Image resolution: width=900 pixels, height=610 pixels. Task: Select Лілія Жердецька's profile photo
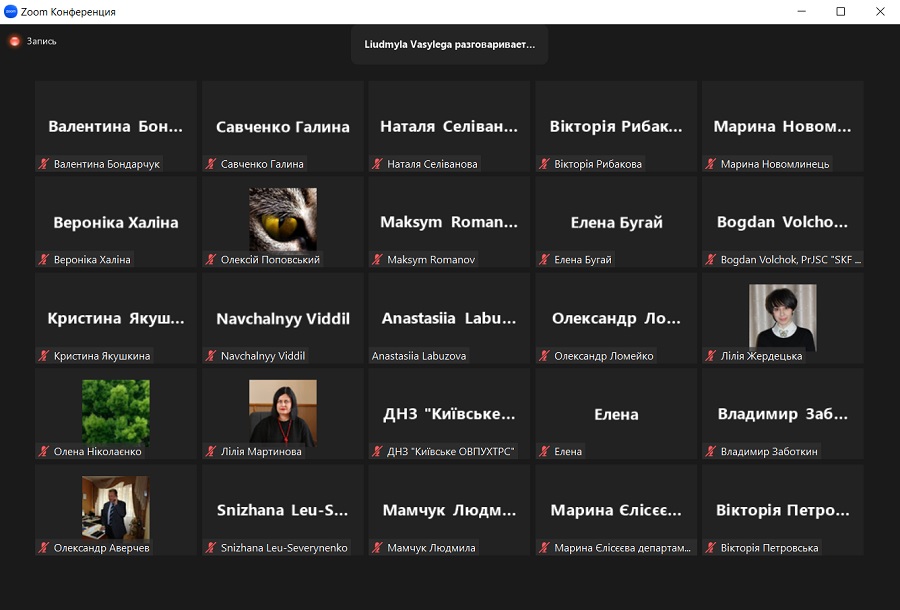[x=782, y=317]
